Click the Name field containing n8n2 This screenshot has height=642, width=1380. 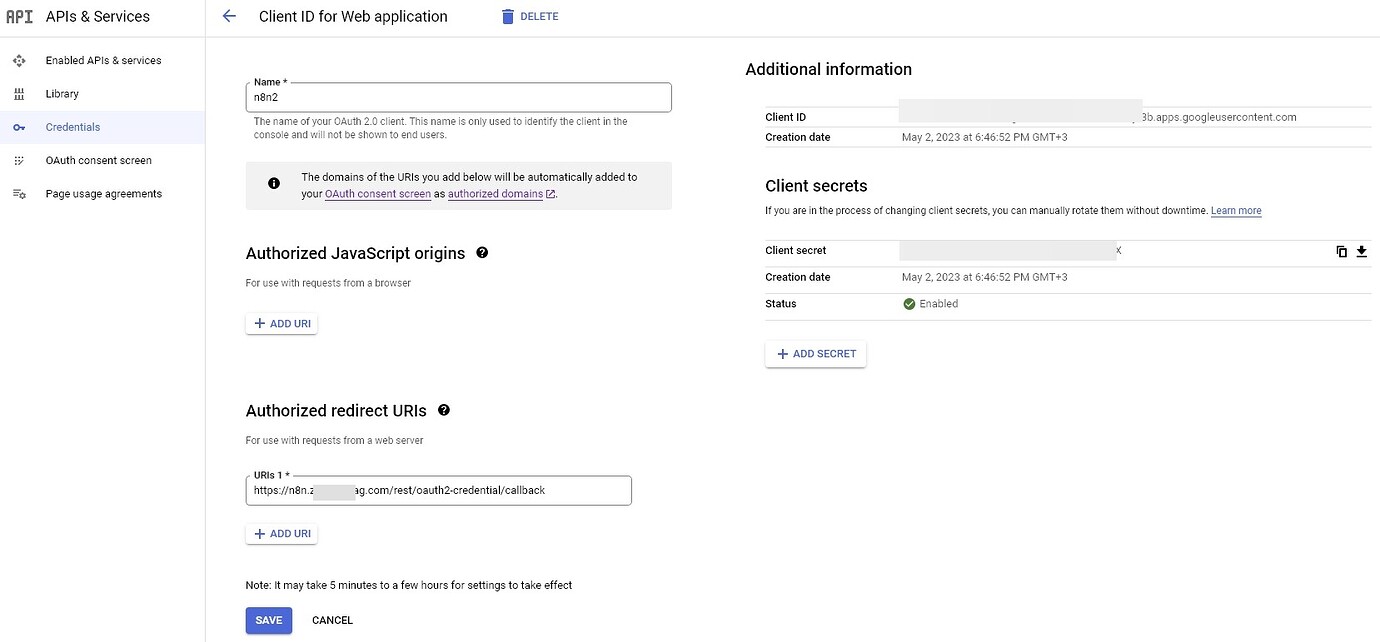457,97
